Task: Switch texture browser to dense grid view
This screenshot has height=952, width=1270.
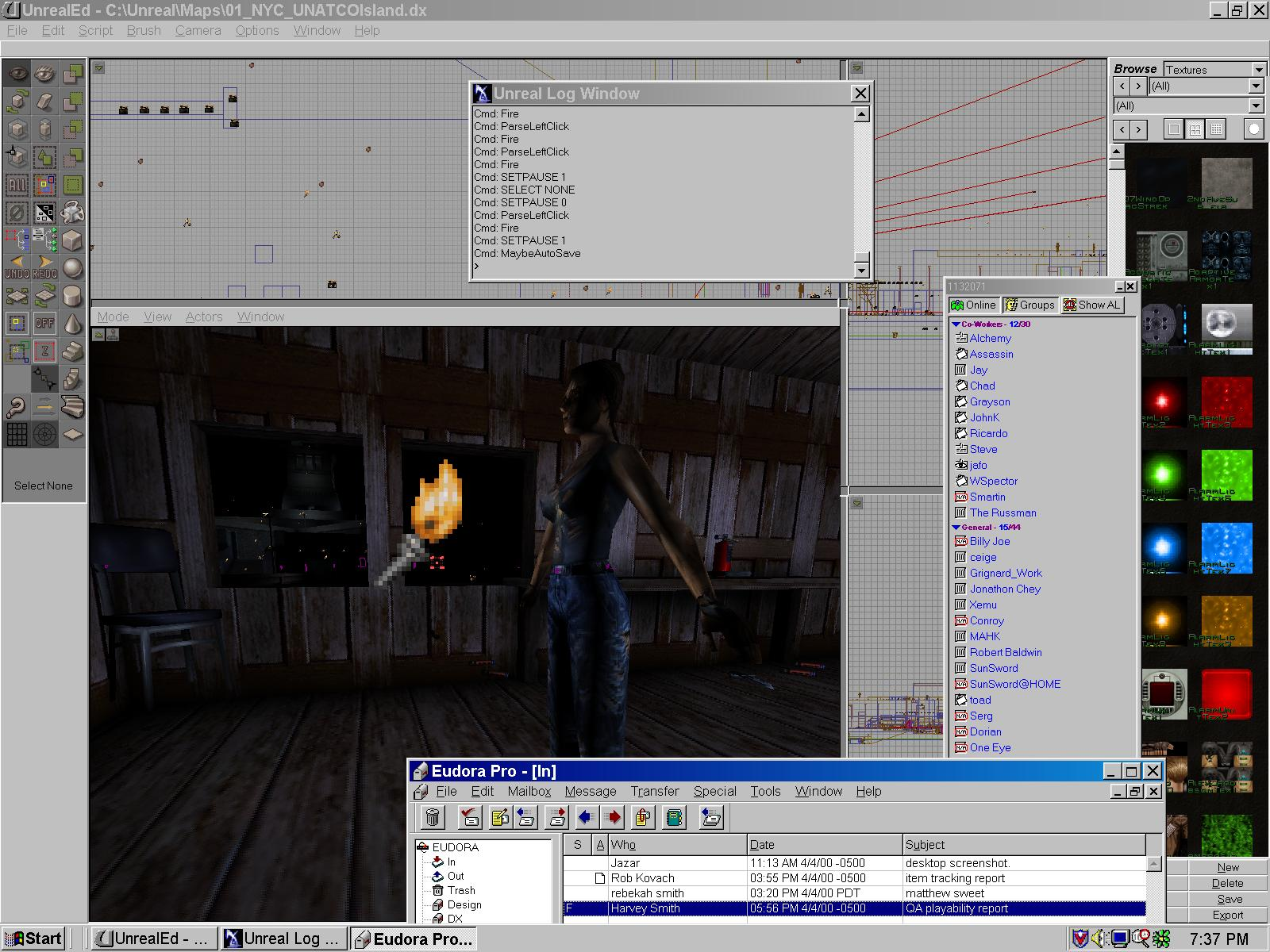Action: 1217,129
